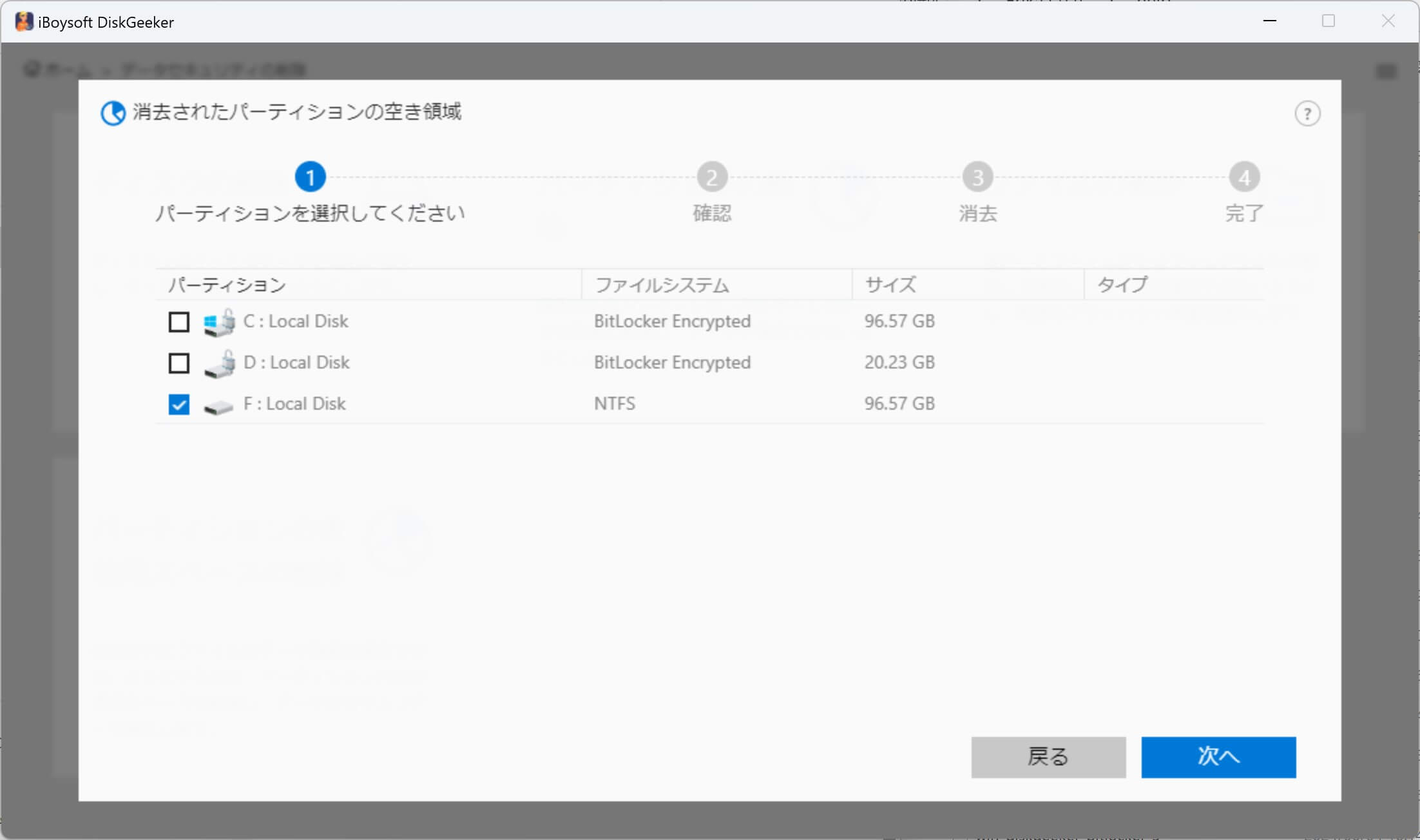The width and height of the screenshot is (1420, 840).
Task: Click BitLocker Encrypted in C row
Action: click(x=672, y=321)
